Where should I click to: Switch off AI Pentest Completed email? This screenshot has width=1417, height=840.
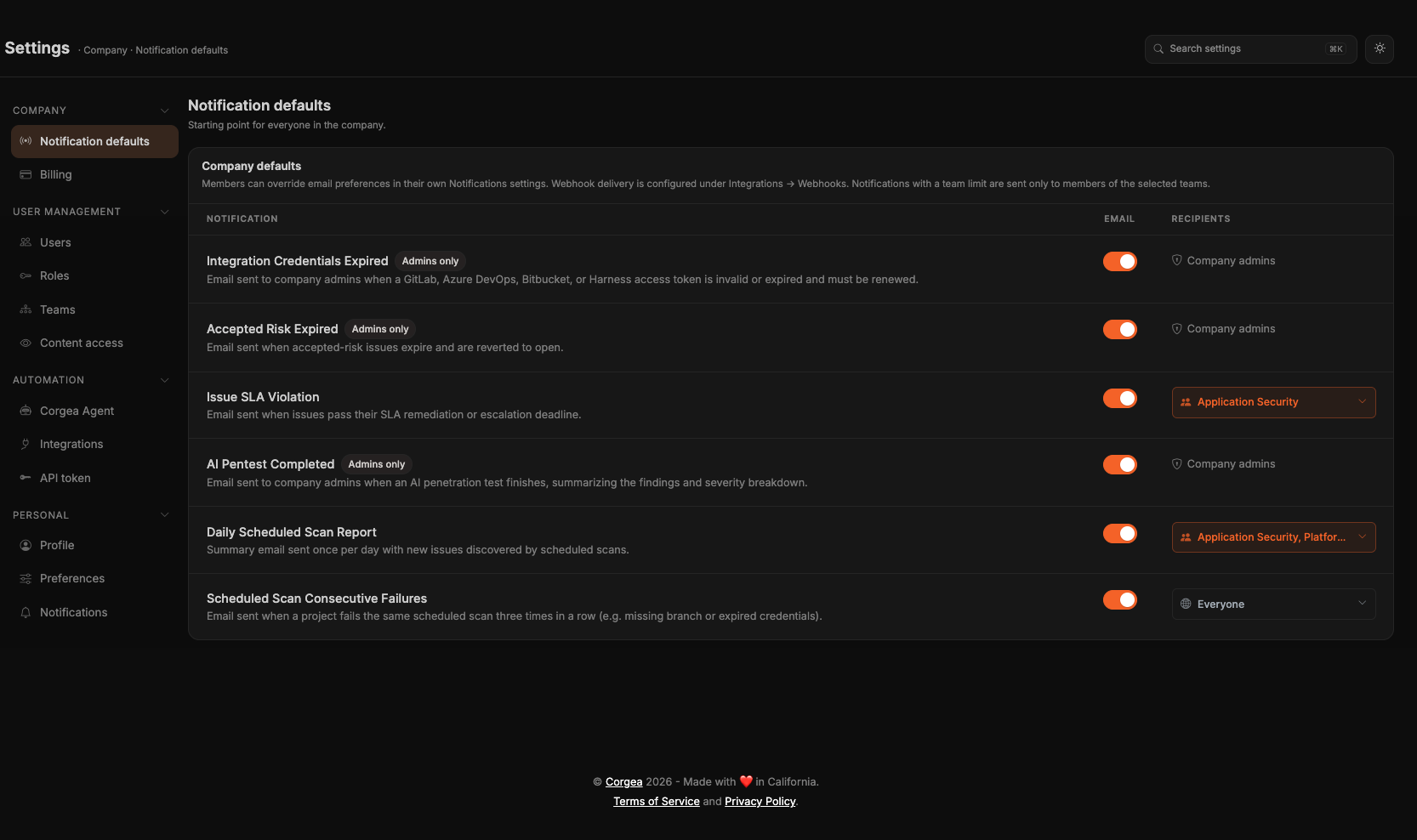click(x=1120, y=464)
